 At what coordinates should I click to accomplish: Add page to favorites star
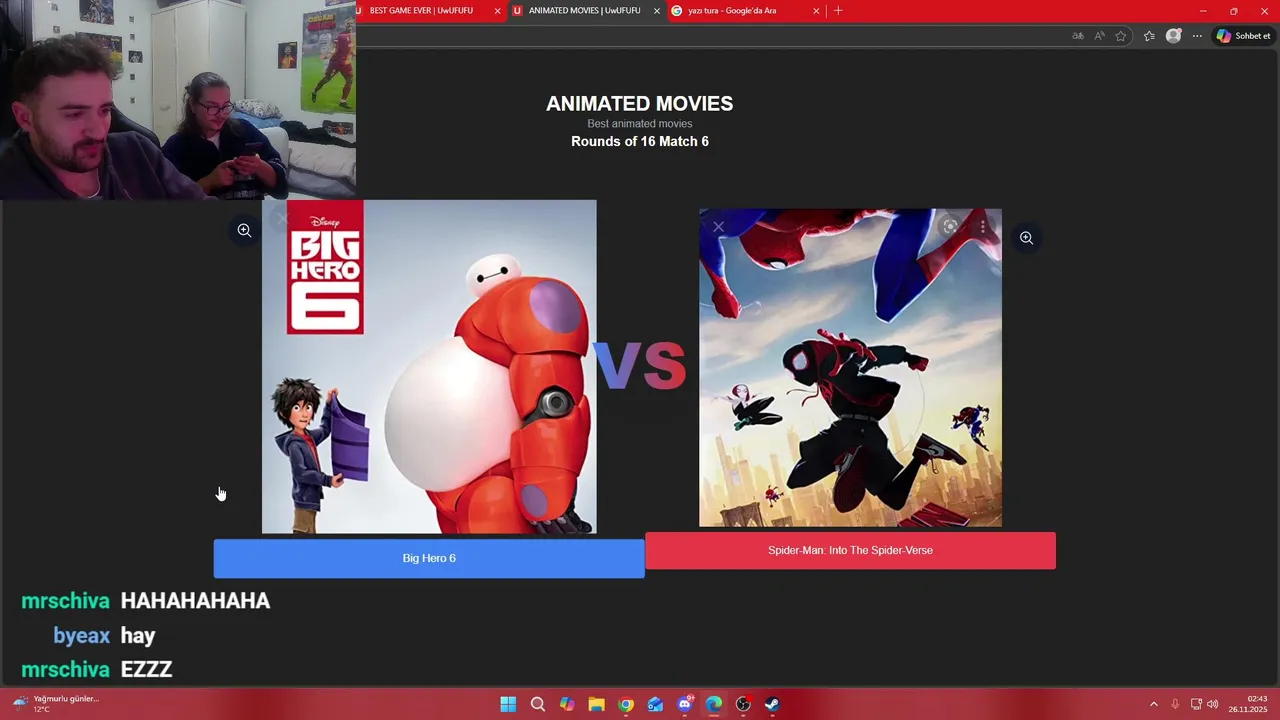coord(1121,36)
